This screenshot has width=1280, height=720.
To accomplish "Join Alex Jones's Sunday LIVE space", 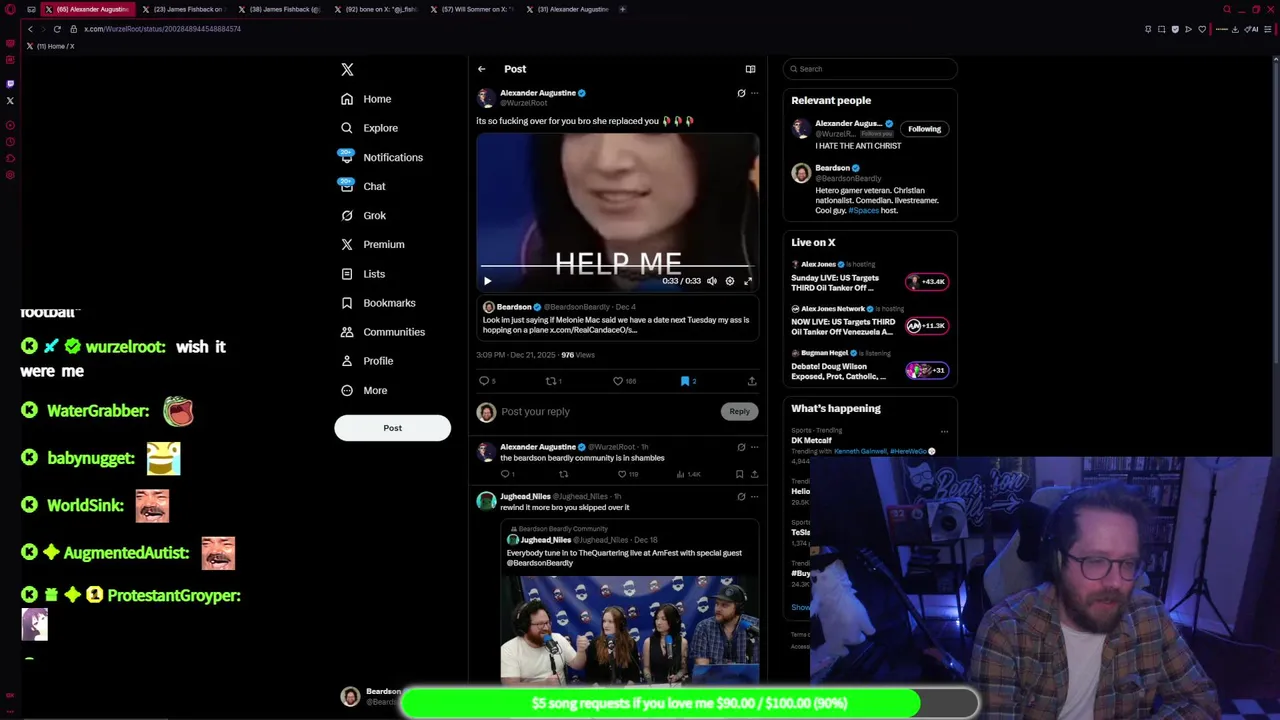I will (869, 277).
